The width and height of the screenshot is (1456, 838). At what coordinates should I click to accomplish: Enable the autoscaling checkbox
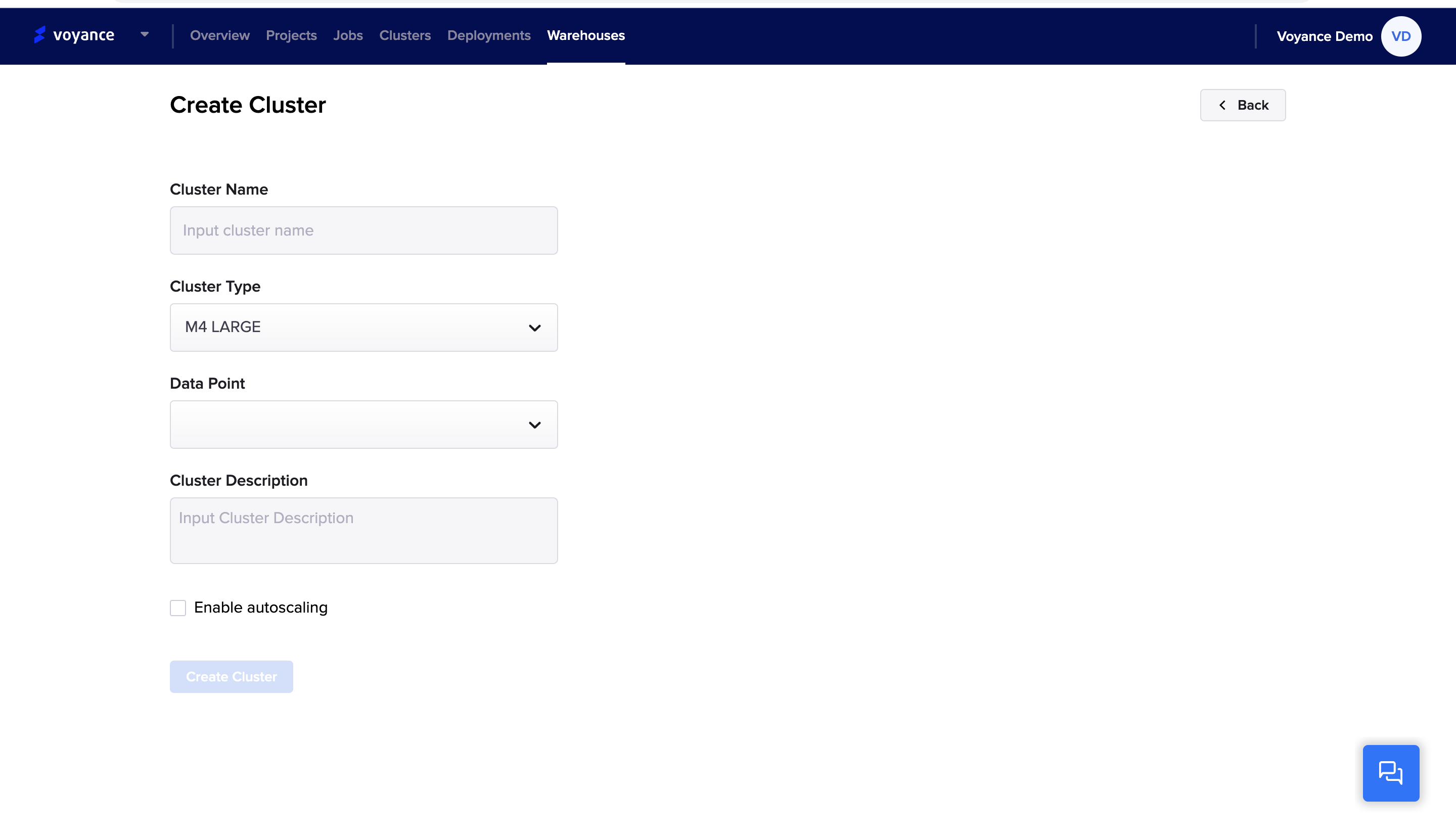click(178, 608)
